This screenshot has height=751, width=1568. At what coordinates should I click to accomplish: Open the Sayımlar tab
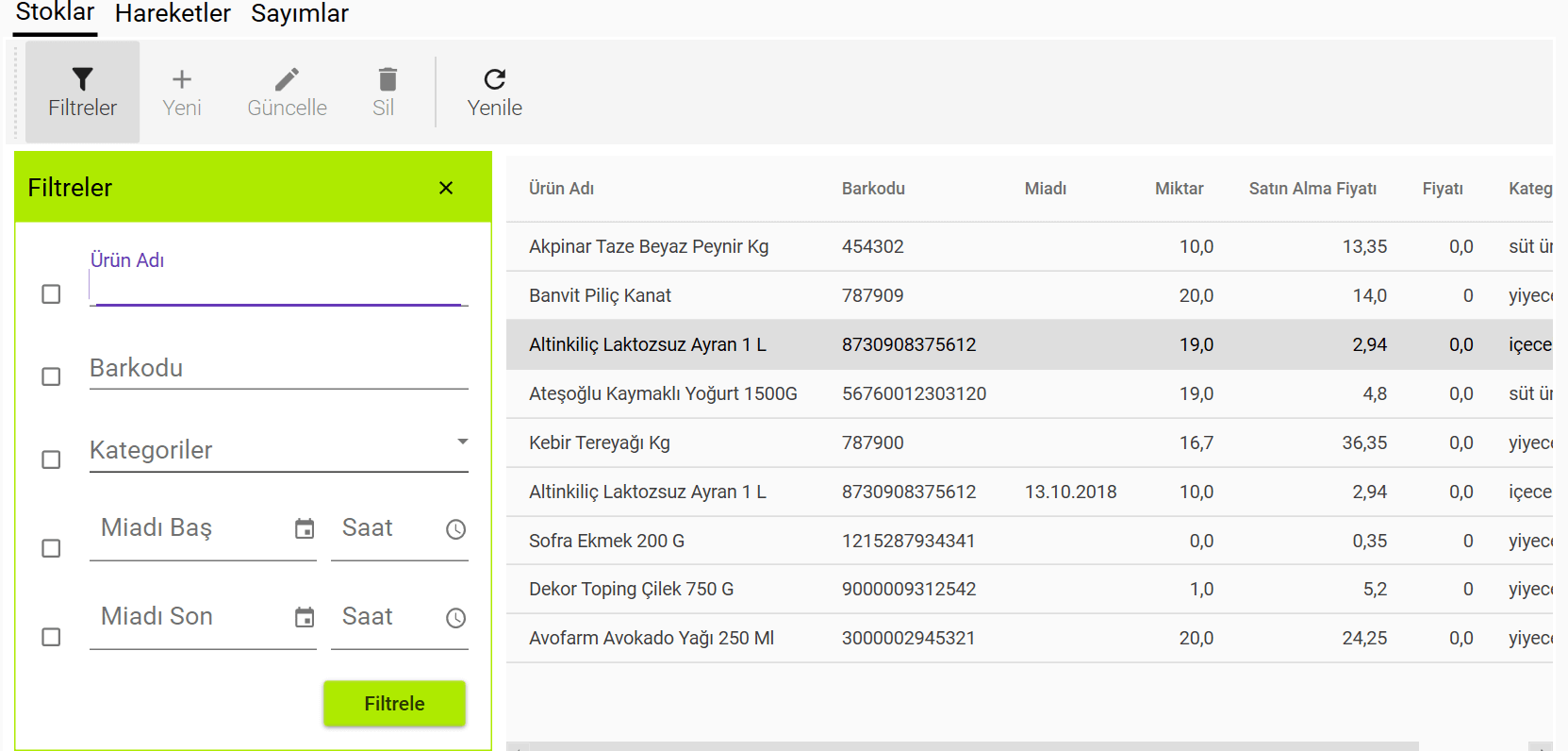pos(300,14)
